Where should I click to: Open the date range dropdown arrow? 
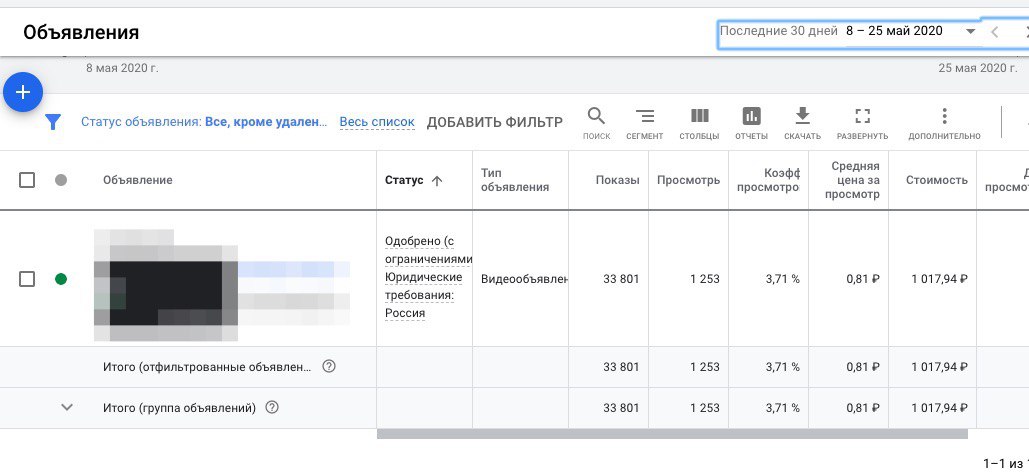click(x=970, y=31)
